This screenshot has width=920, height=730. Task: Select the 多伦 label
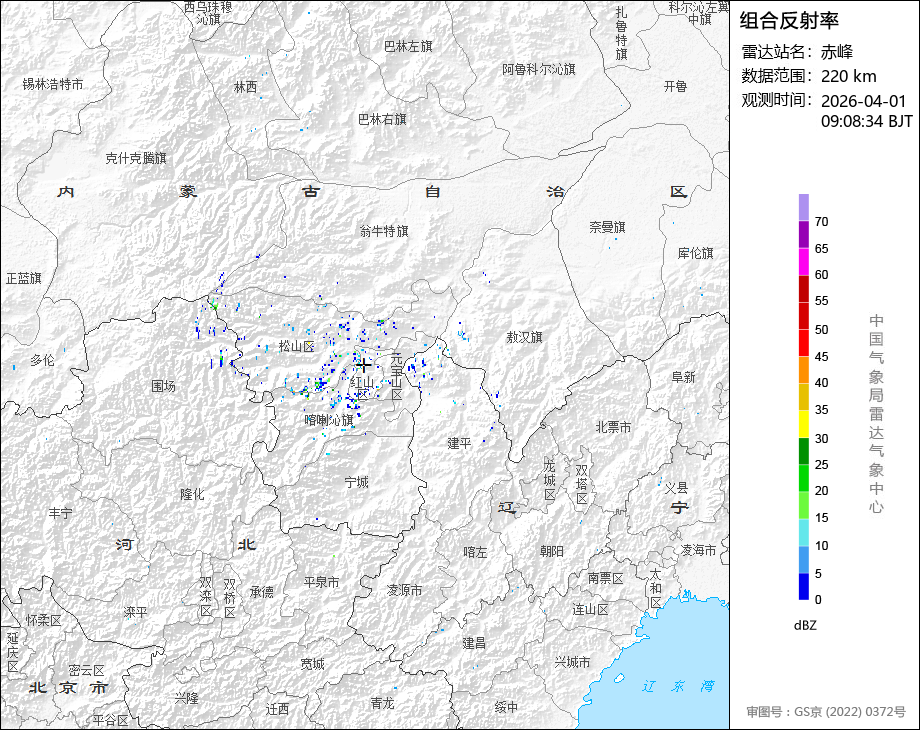[x=42, y=360]
